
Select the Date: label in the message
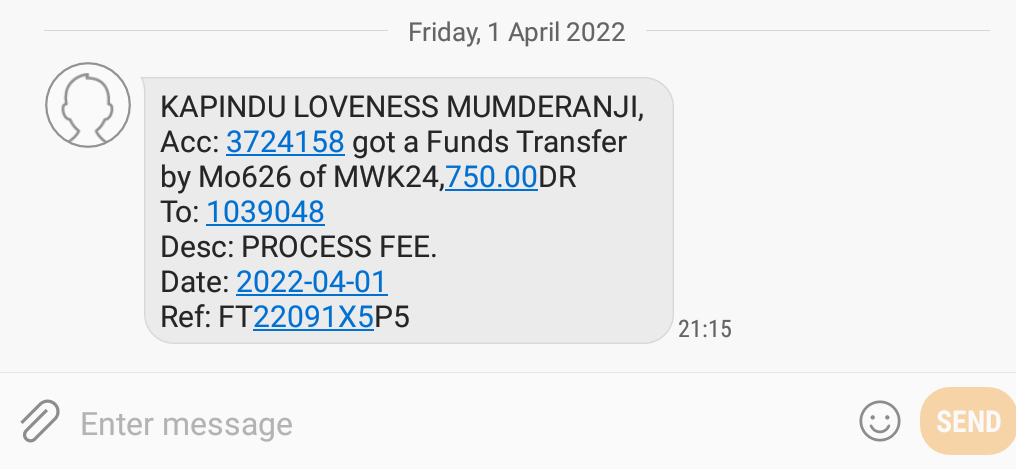(194, 282)
